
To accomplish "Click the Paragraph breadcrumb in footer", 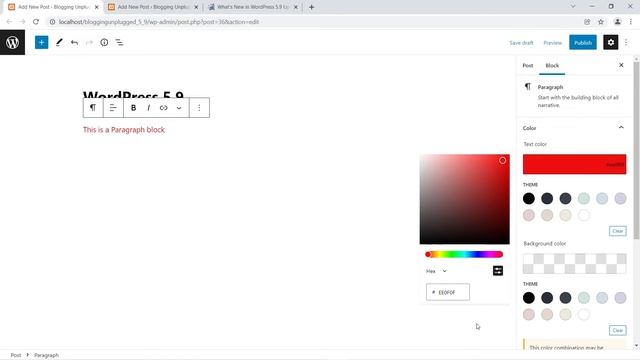I will 46,355.
